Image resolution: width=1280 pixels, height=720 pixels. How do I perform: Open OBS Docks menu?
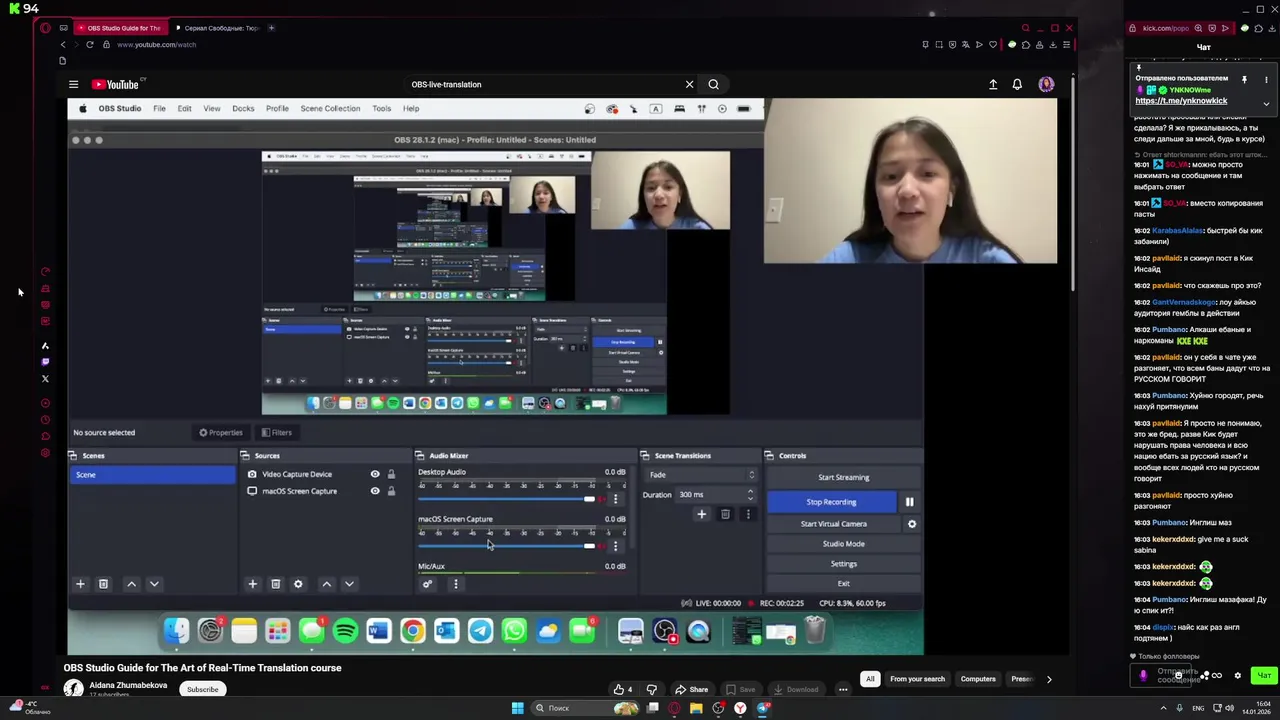243,108
